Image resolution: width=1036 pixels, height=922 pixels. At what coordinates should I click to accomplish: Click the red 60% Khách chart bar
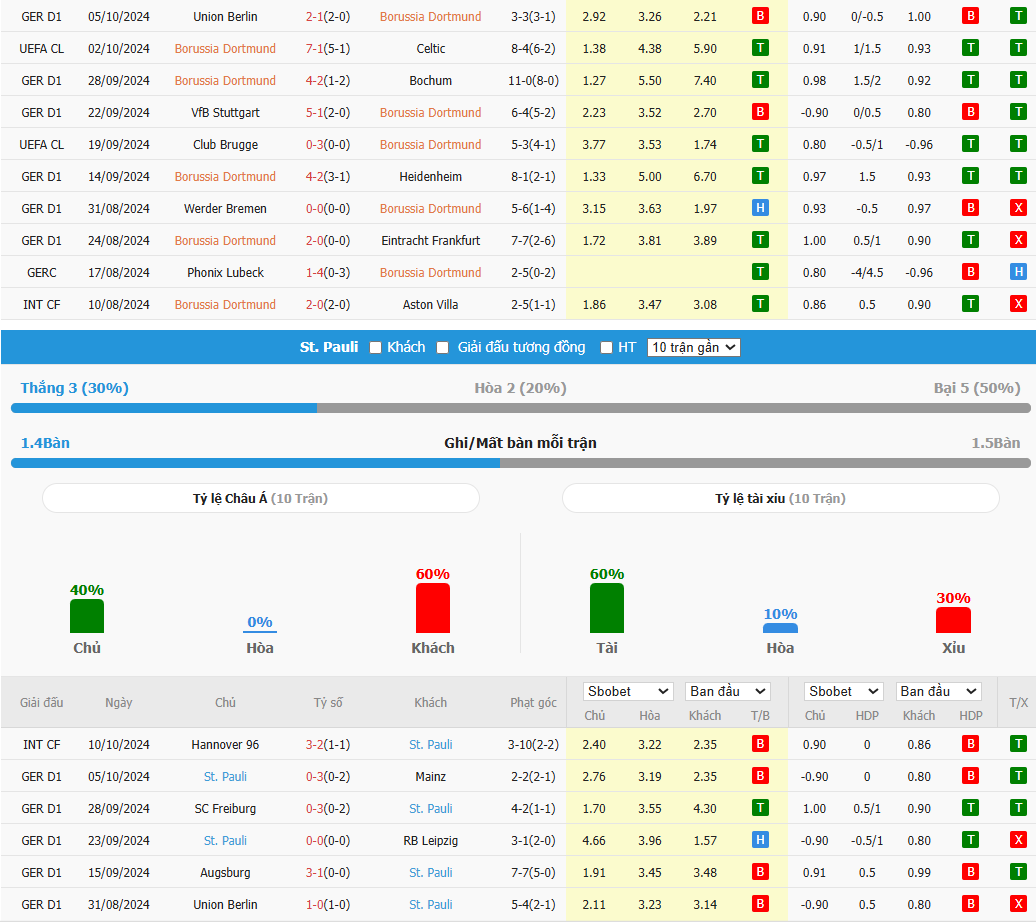(x=433, y=608)
